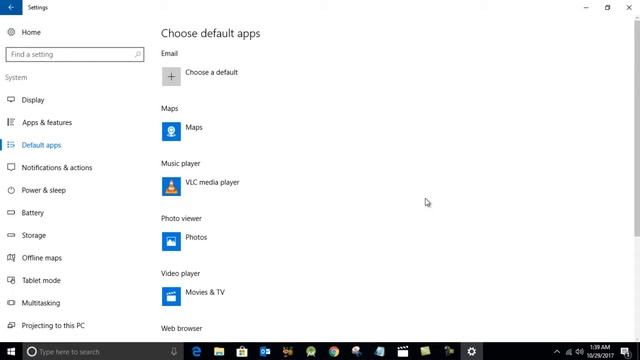Open Multitasking settings
Viewport: 640px width, 360px height.
coord(41,303)
